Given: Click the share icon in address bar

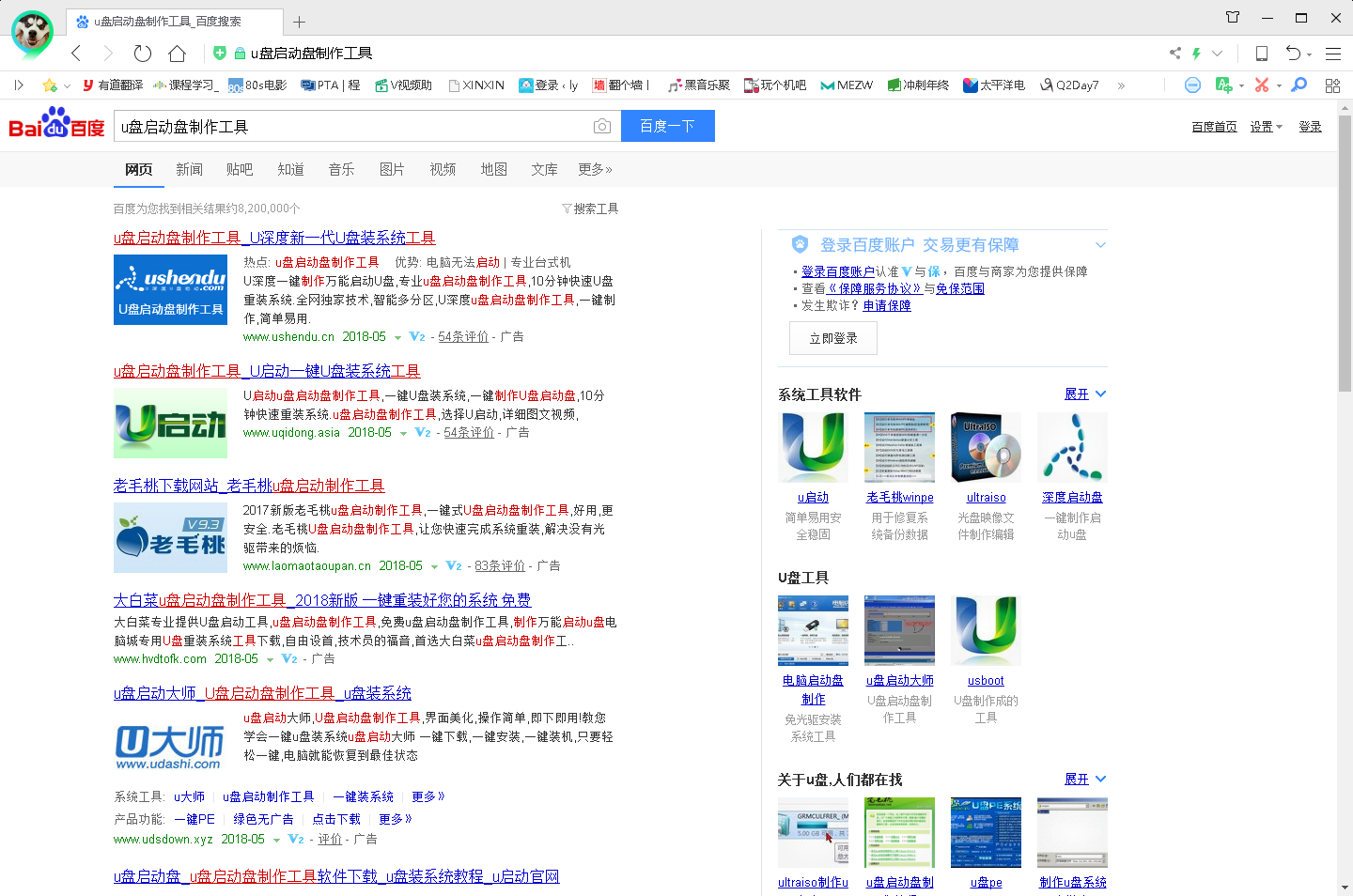Looking at the screenshot, I should click(1174, 54).
